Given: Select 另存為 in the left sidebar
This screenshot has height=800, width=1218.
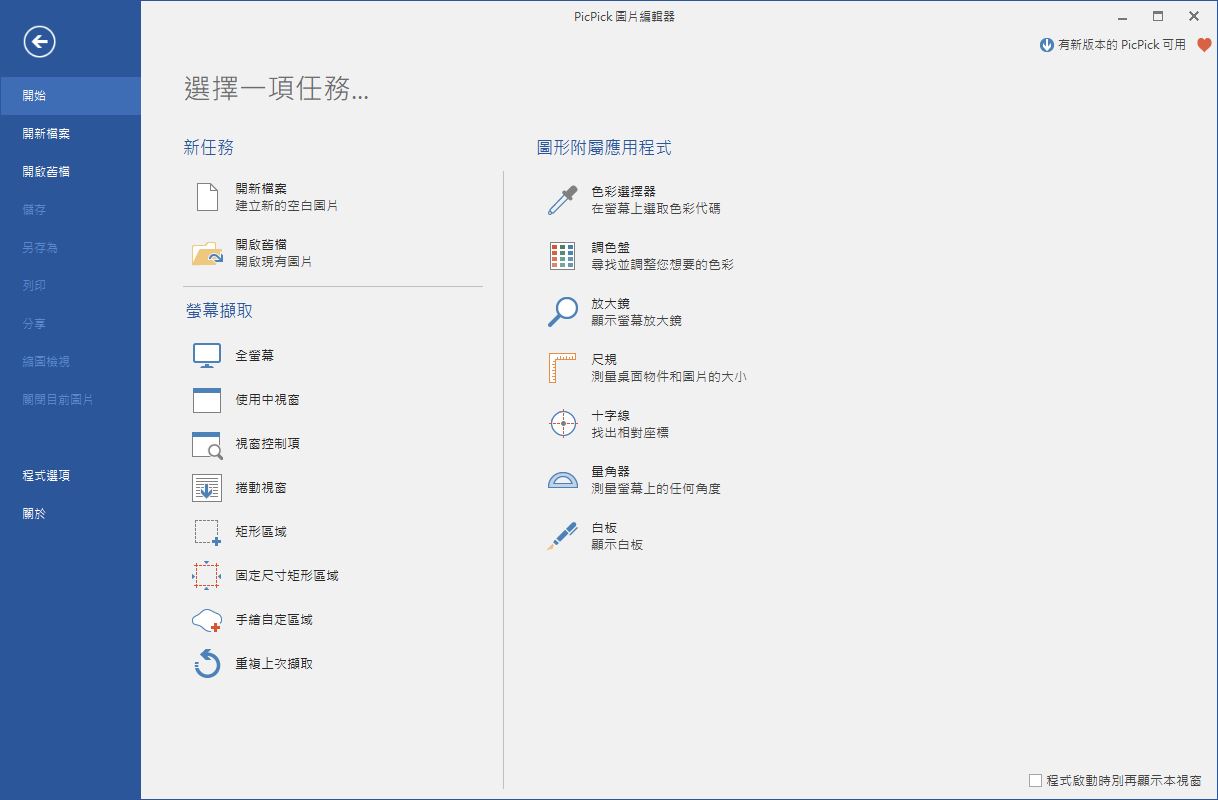Looking at the screenshot, I should (x=70, y=248).
